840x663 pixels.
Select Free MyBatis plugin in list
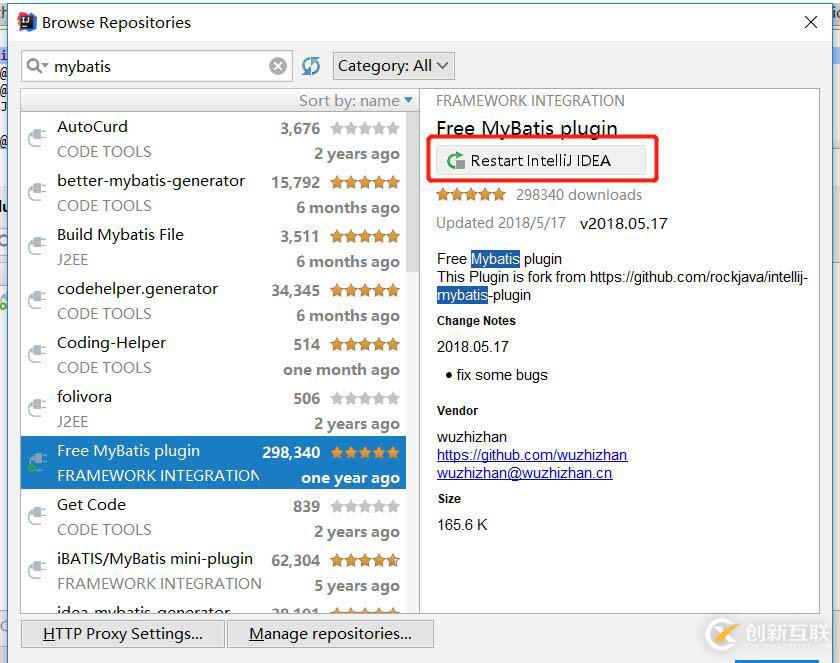pyautogui.click(x=213, y=463)
